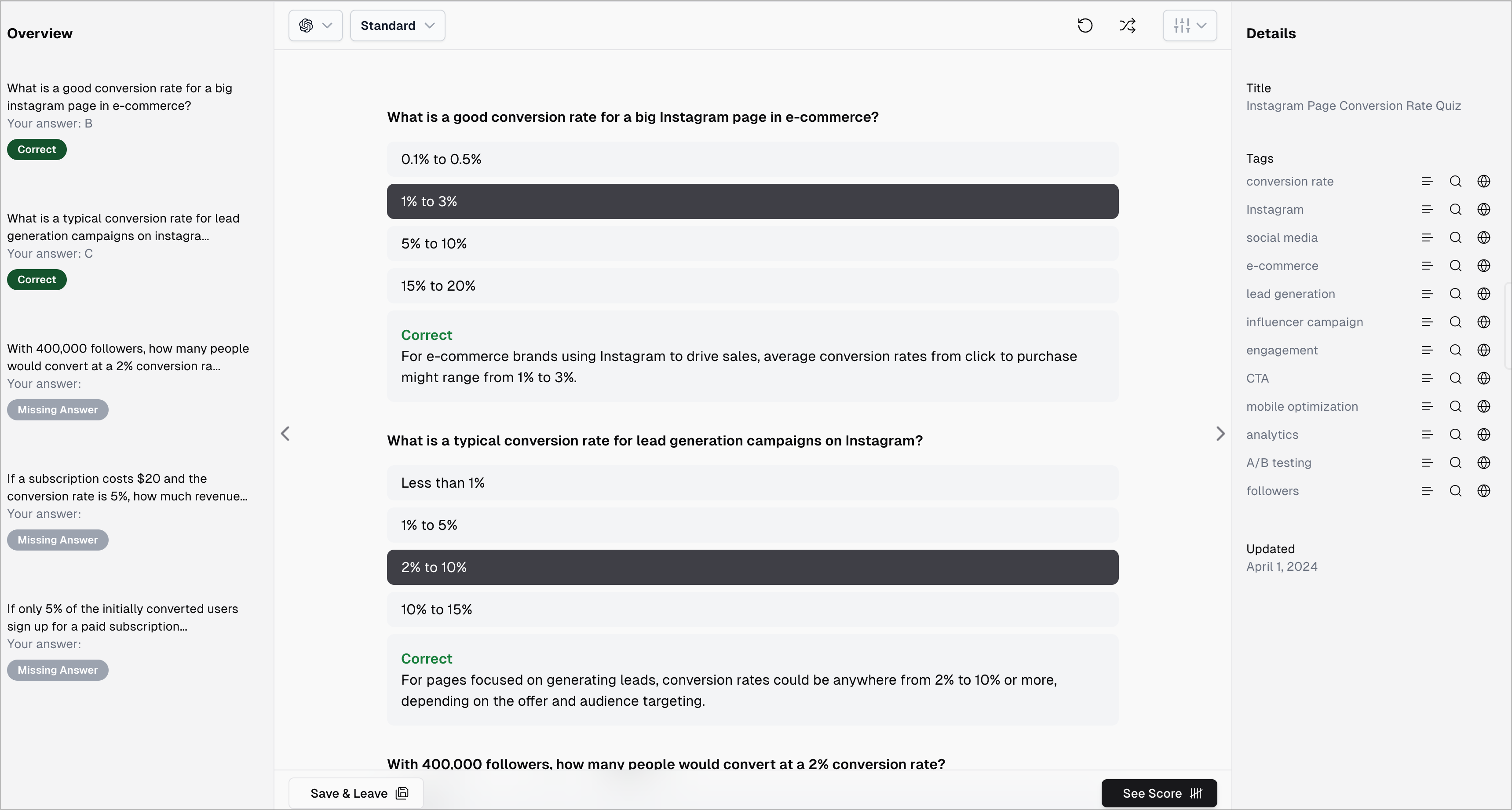The height and width of the screenshot is (810, 1512).
Task: Click the reset quiz circular arrow icon
Action: pyautogui.click(x=1085, y=26)
